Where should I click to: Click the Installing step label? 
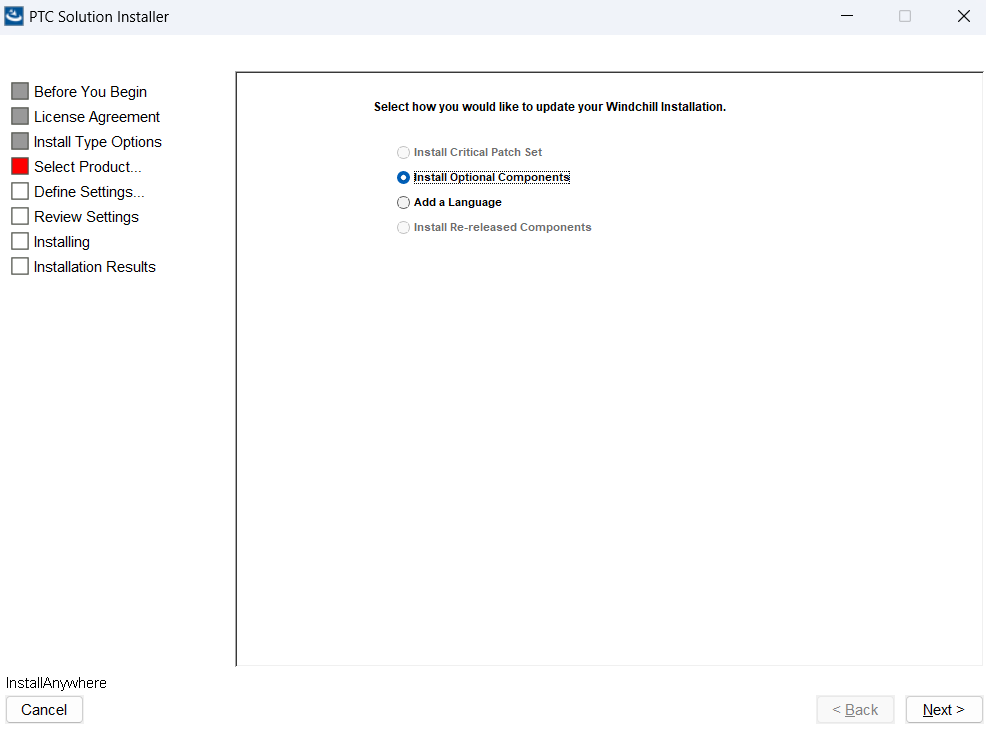62,242
